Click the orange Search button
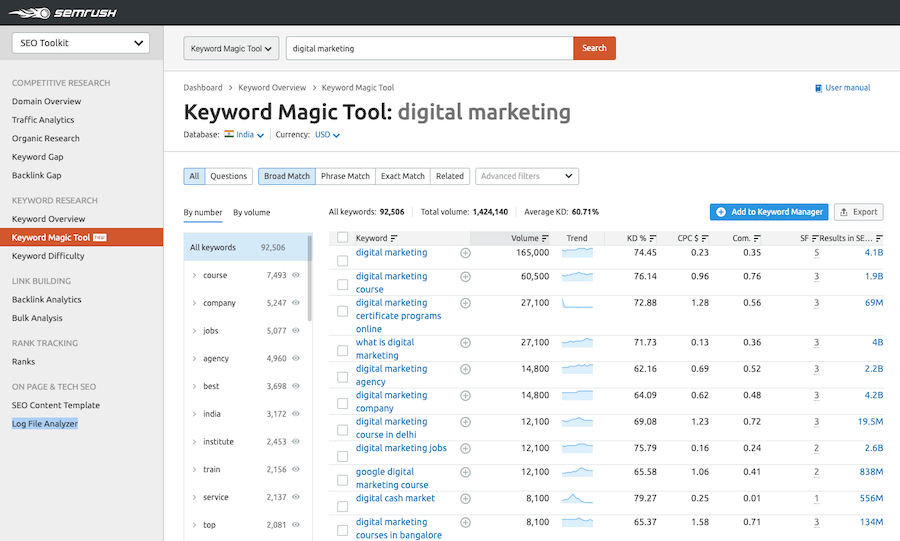The width and height of the screenshot is (900, 541). pos(594,48)
